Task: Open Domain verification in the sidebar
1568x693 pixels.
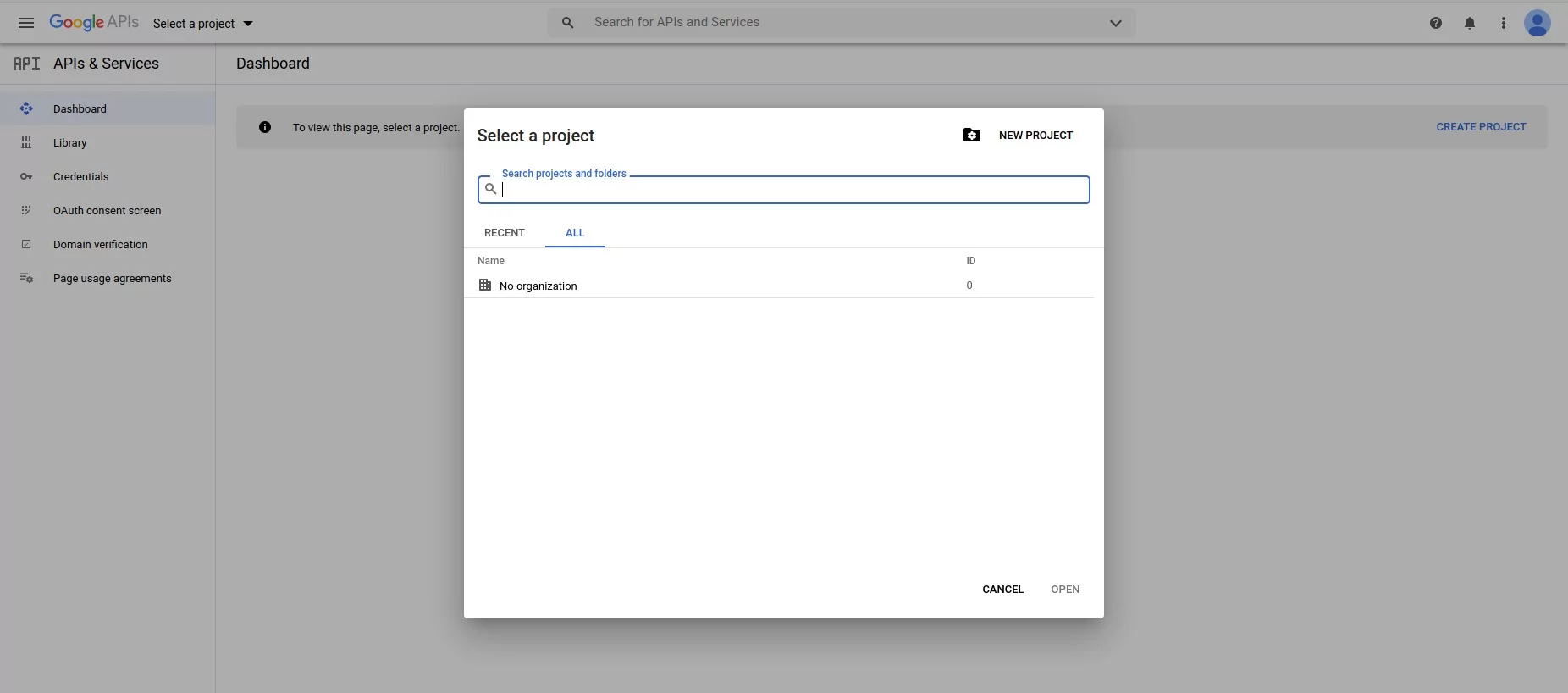Action: pos(108,244)
